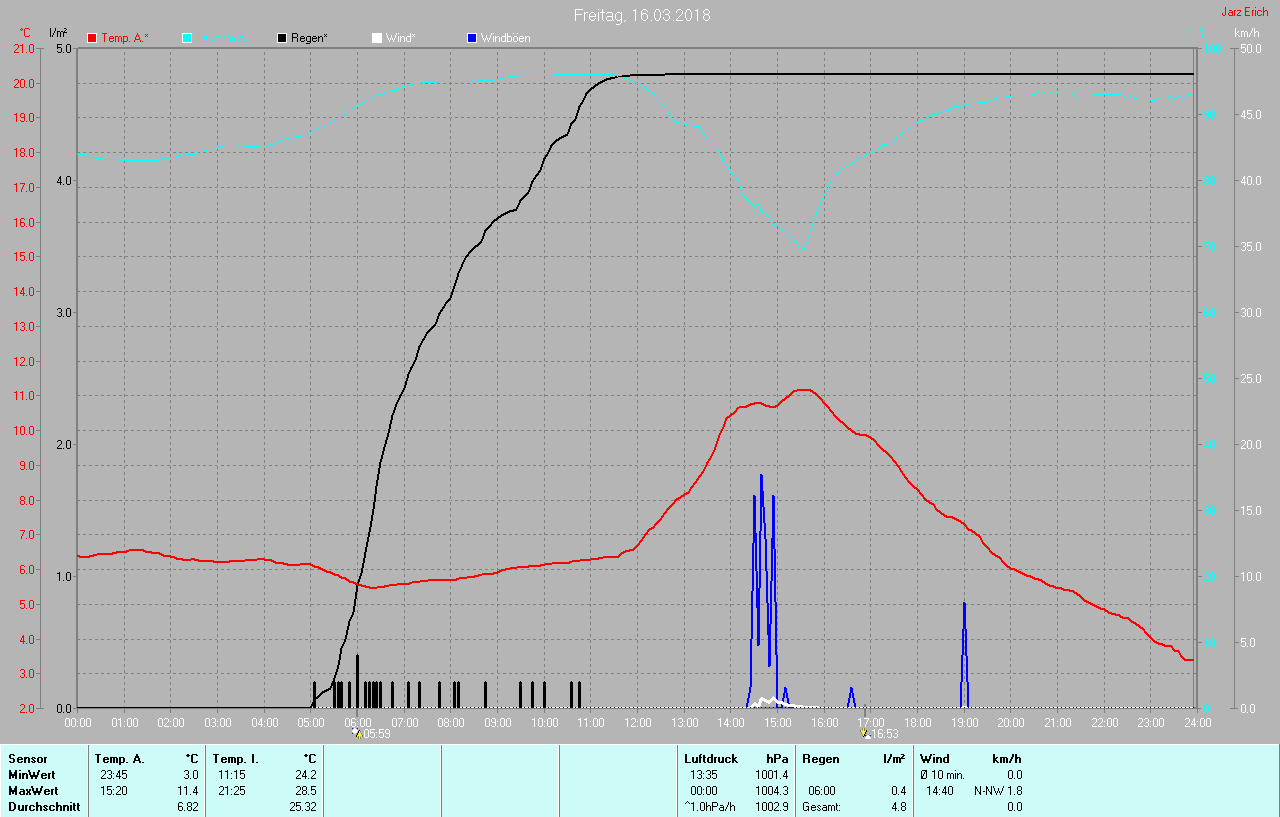Viewport: 1280px width, 817px height.
Task: Click the 'Ø 10 min.' wind label
Action: (944, 775)
